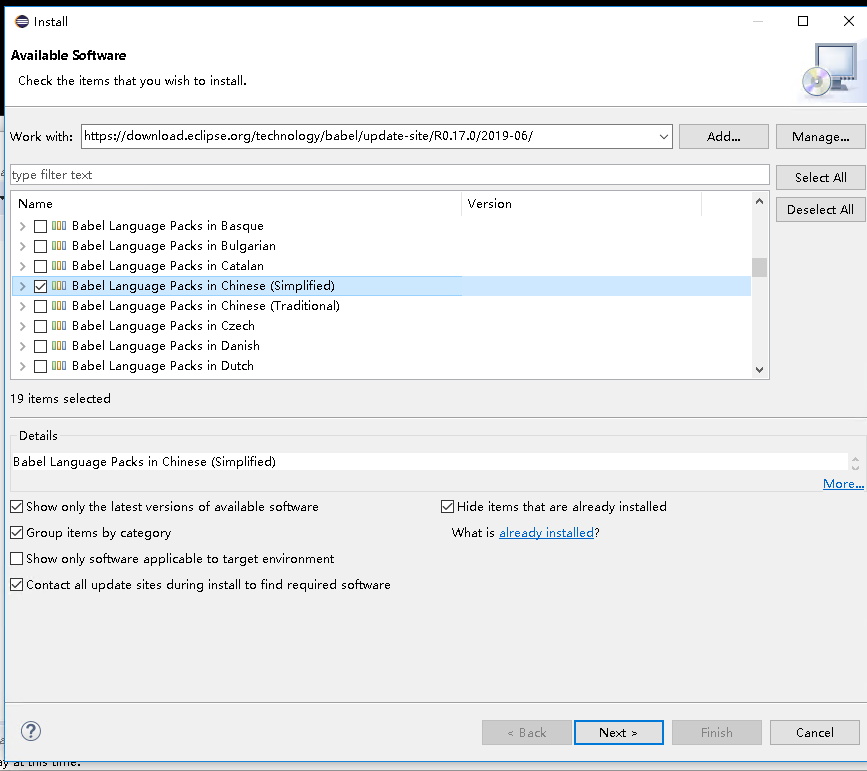Click the list vertical scrollbar thumb
The width and height of the screenshot is (867, 771).
click(x=759, y=267)
